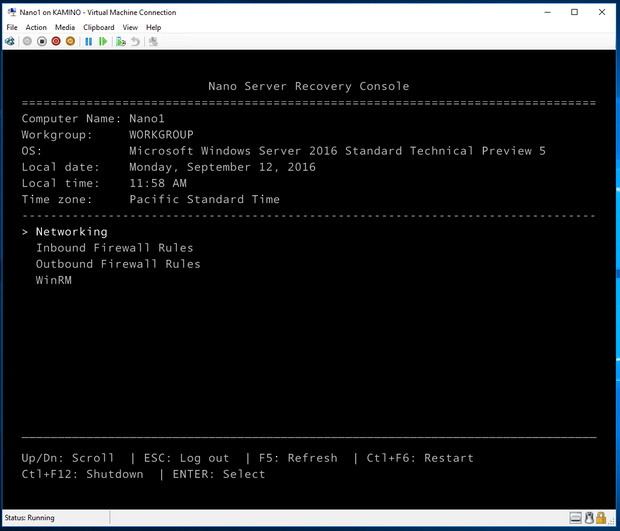Open the File menu
The width and height of the screenshot is (620, 531).
12,27
